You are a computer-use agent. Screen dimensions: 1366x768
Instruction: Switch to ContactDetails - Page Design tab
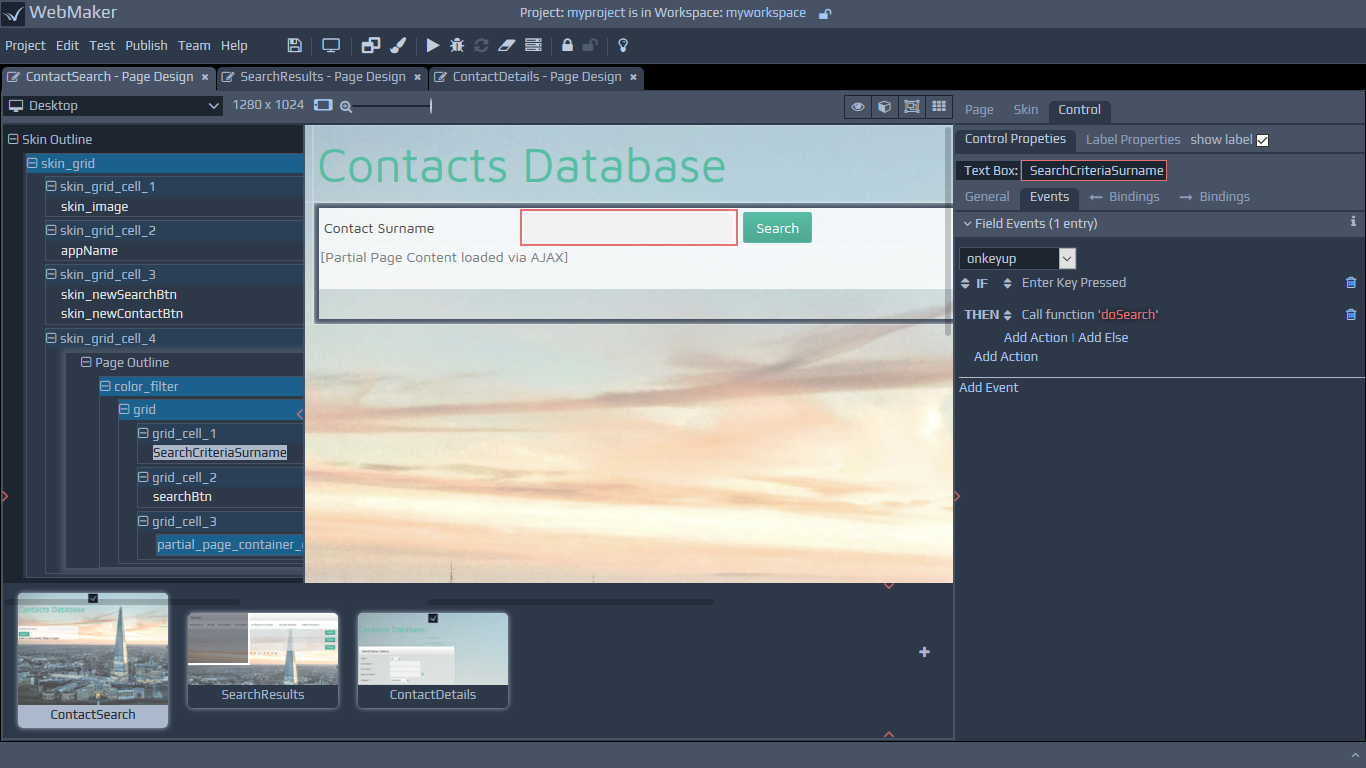click(x=536, y=77)
